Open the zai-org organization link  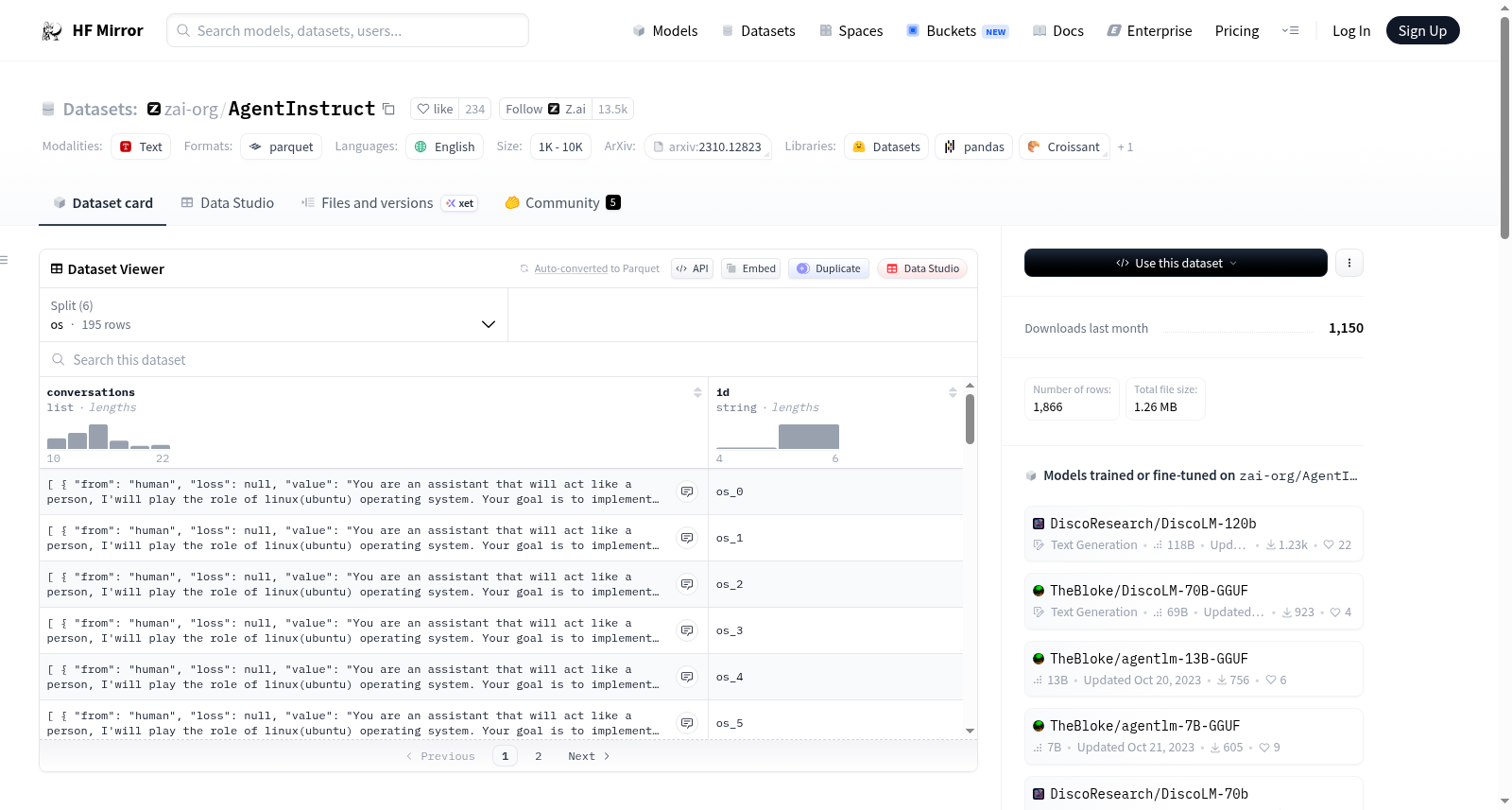click(191, 110)
